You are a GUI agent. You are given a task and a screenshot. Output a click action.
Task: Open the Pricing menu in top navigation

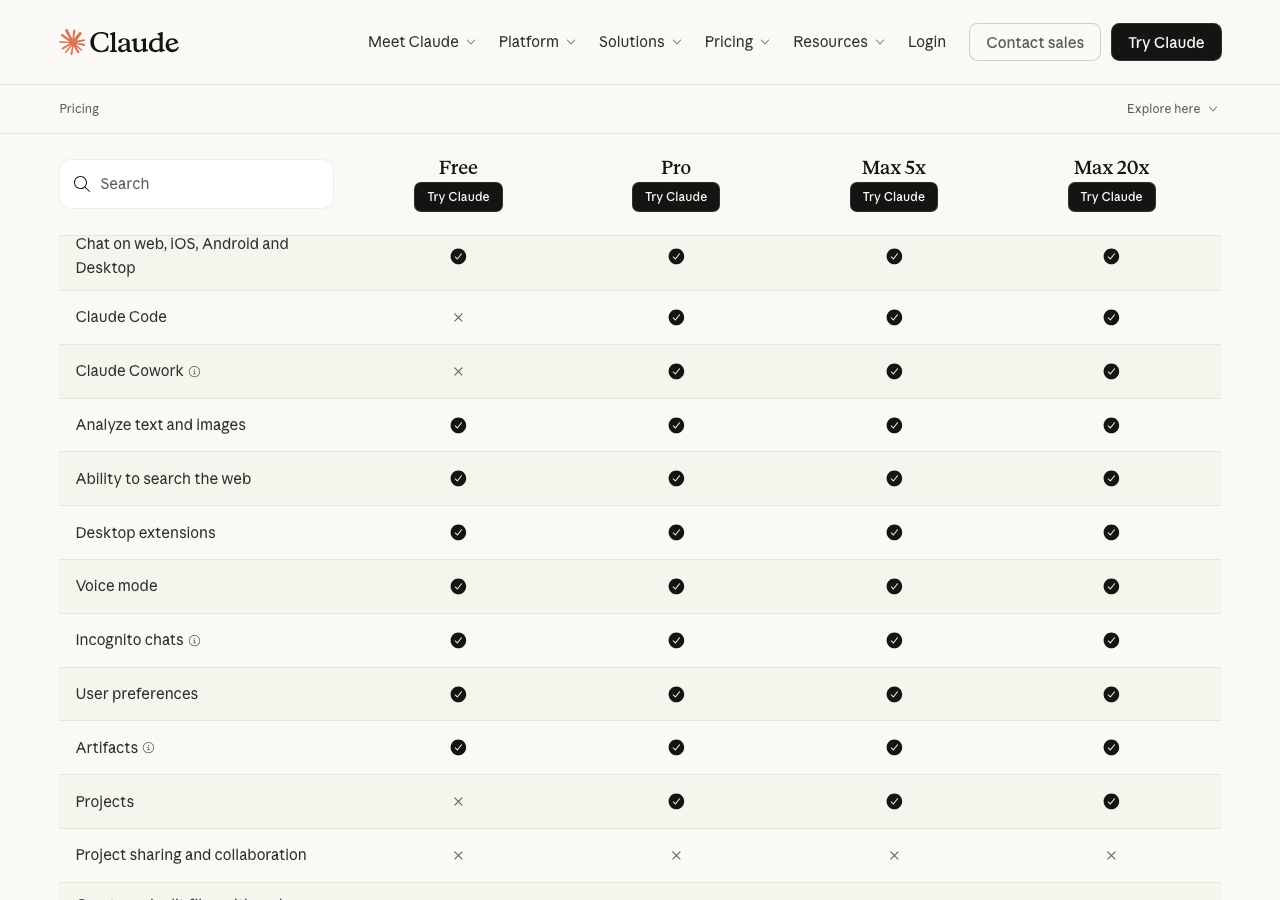[x=737, y=42]
